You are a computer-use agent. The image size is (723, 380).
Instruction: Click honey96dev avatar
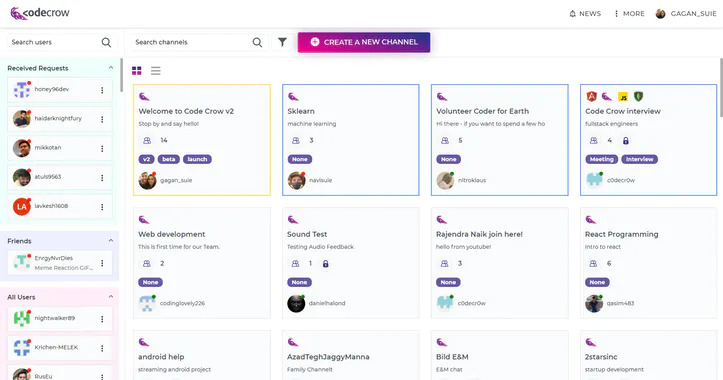click(22, 90)
